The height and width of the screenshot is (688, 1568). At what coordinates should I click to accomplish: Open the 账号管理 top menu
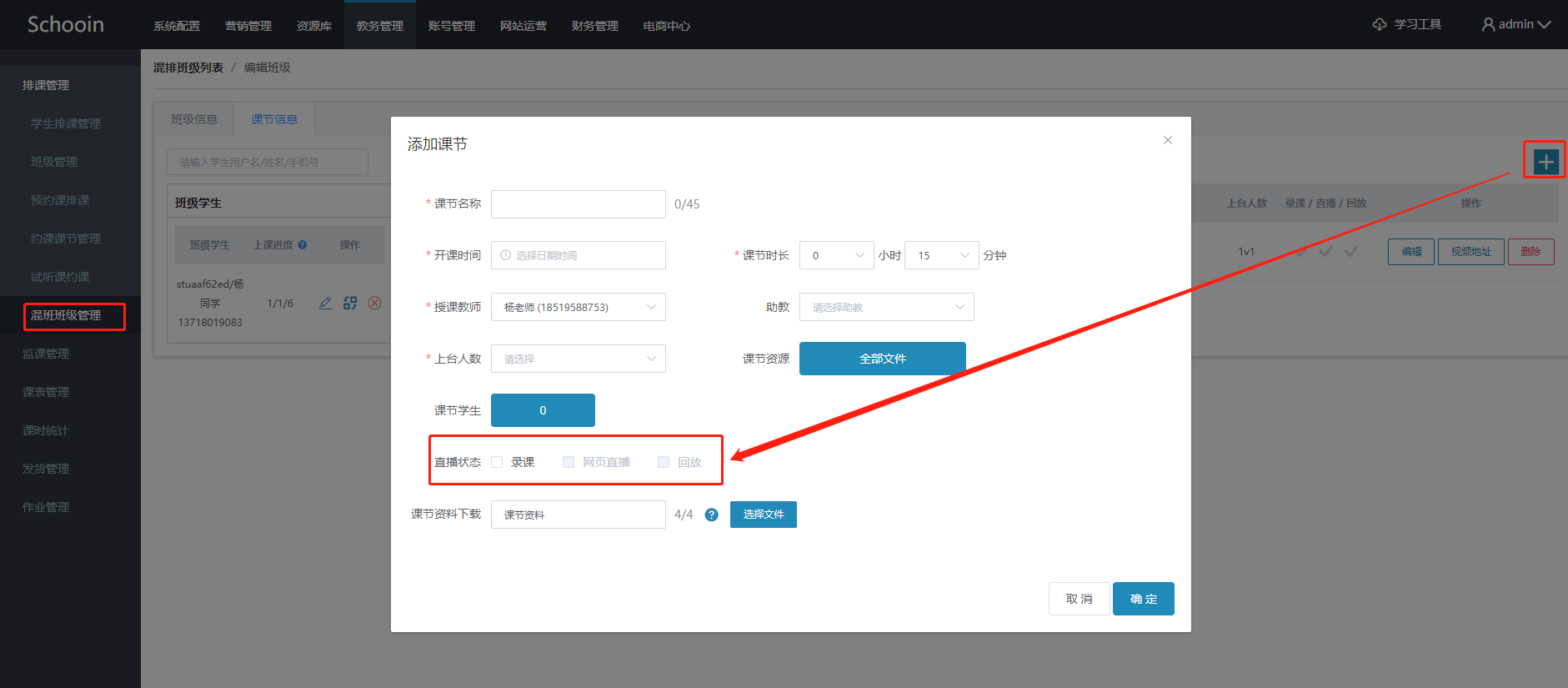[x=452, y=26]
